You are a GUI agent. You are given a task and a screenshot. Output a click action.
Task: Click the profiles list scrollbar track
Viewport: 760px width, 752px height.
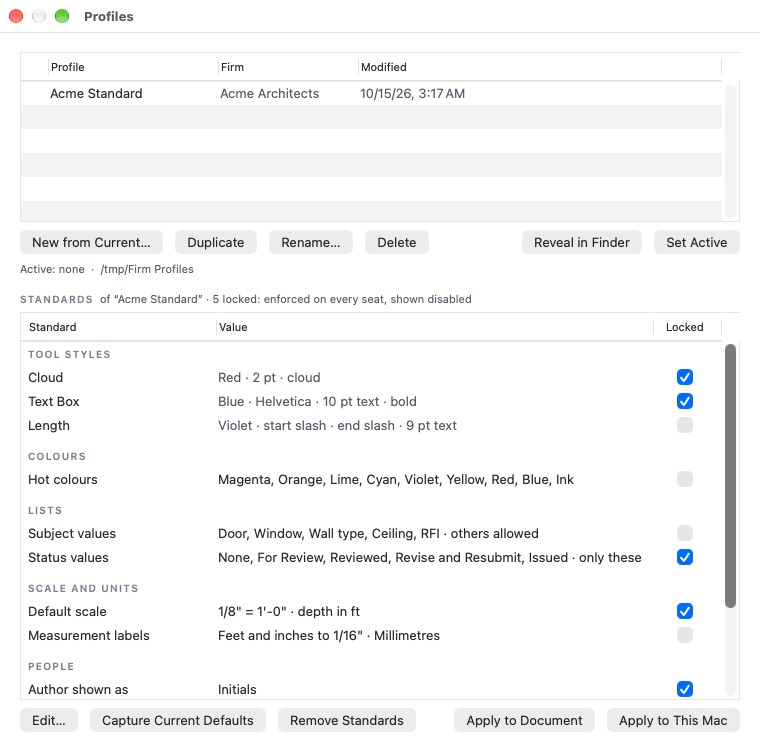point(730,151)
